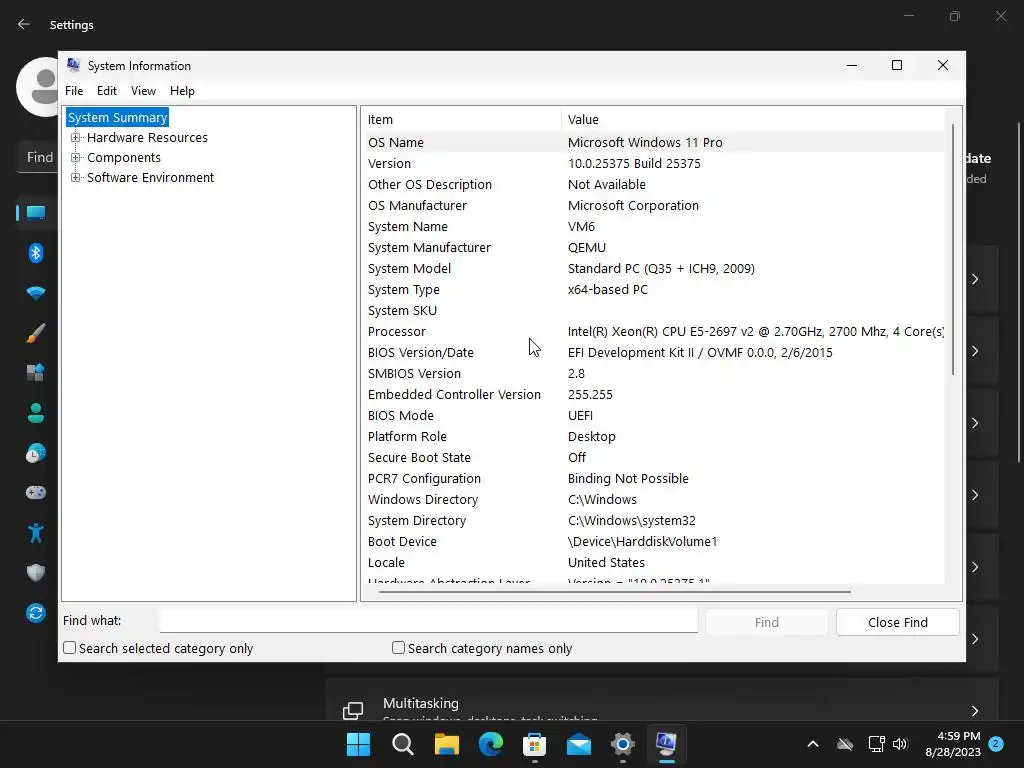1024x768 pixels.
Task: Open volume control in system tray
Action: [x=900, y=744]
